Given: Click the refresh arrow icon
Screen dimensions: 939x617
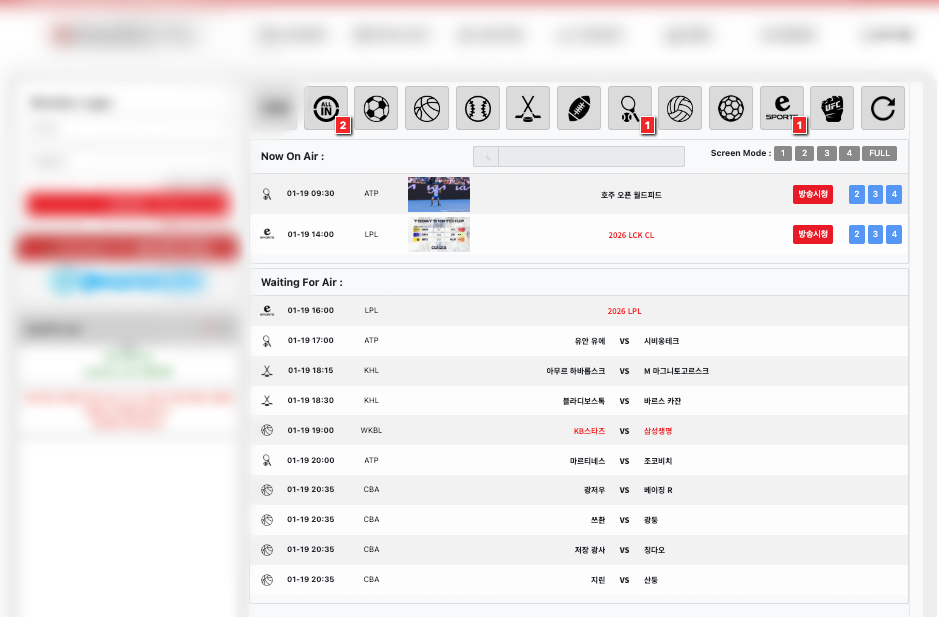Looking at the screenshot, I should click(x=882, y=108).
